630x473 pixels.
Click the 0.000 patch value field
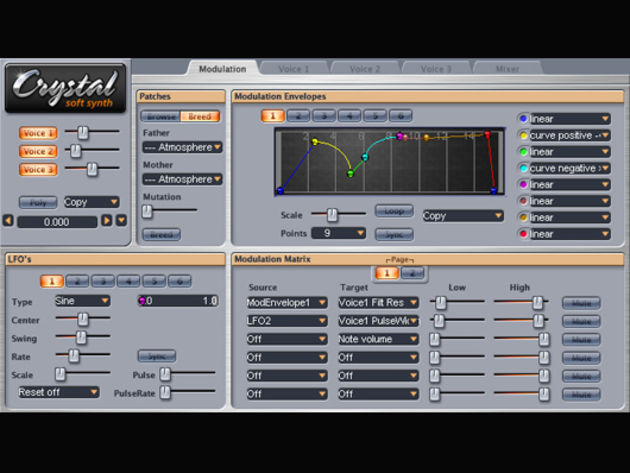57,222
